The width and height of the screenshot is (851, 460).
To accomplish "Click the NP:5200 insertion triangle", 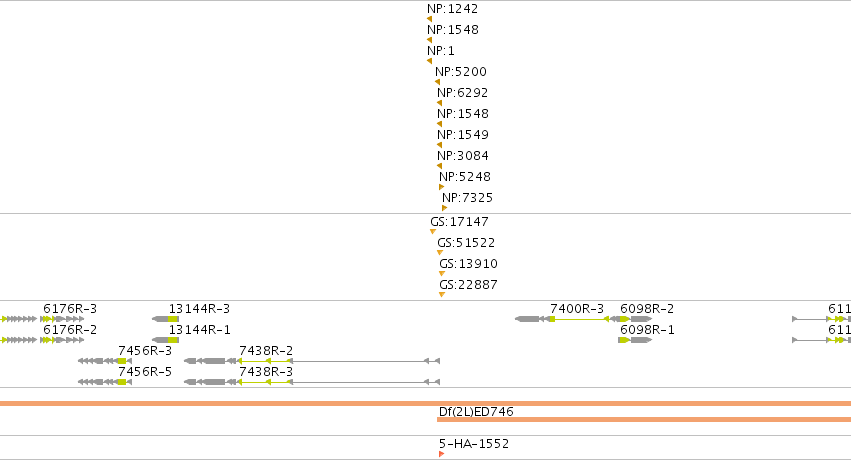I will (437, 82).
